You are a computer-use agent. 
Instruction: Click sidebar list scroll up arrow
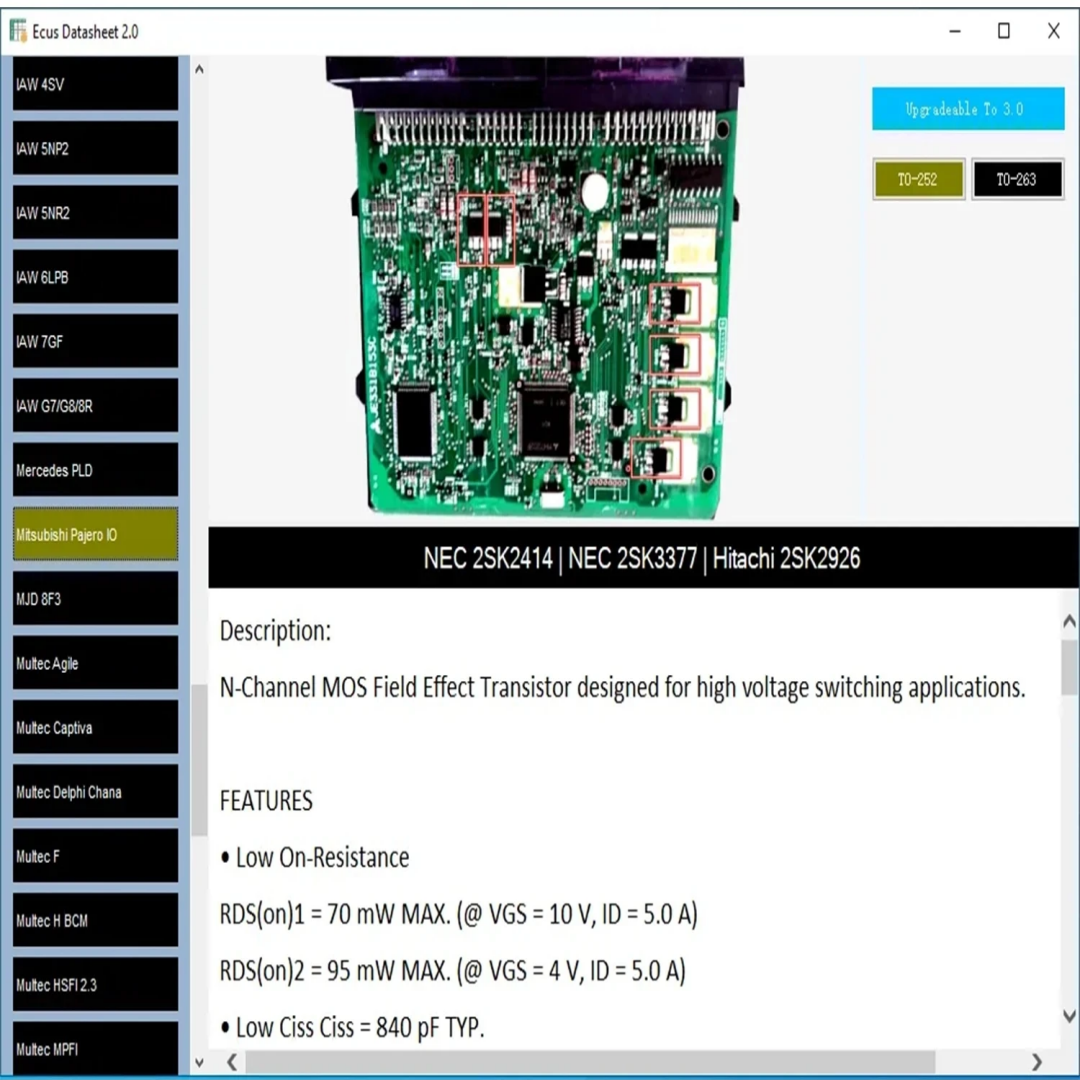[x=199, y=69]
